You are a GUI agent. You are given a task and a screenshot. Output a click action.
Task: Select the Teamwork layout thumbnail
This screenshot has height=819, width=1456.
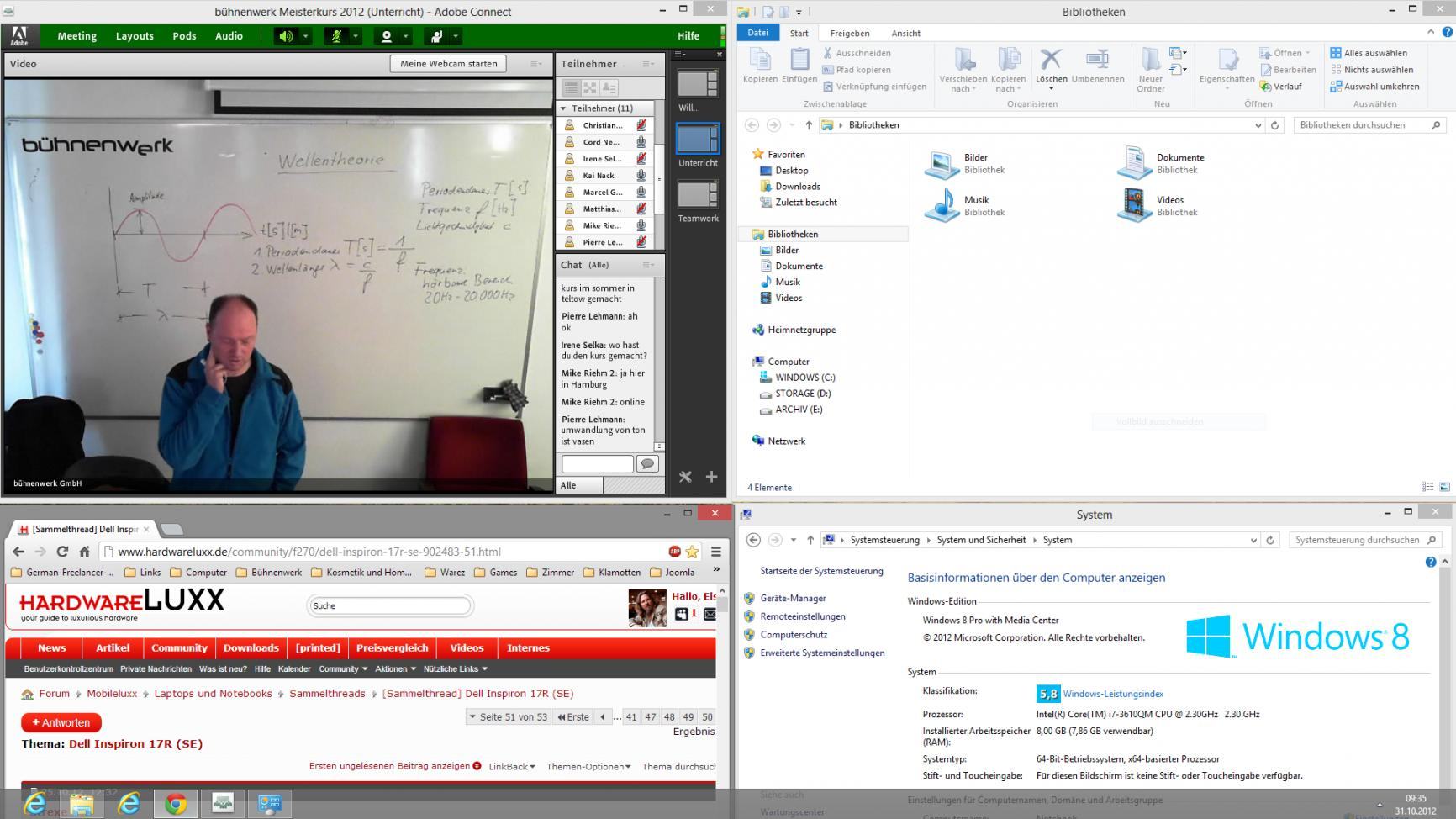[697, 195]
